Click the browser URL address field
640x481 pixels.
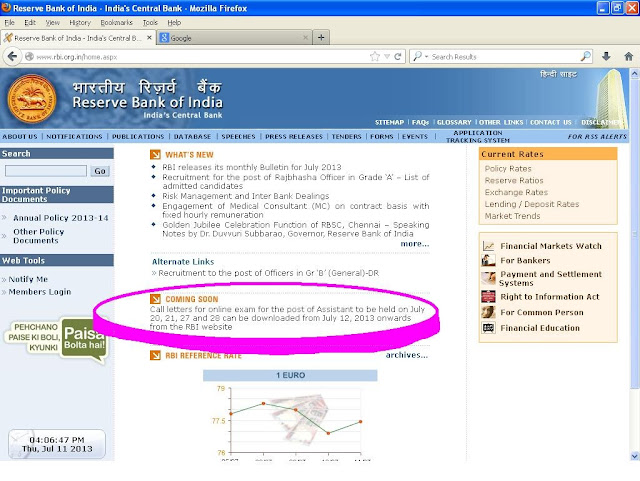click(196, 57)
